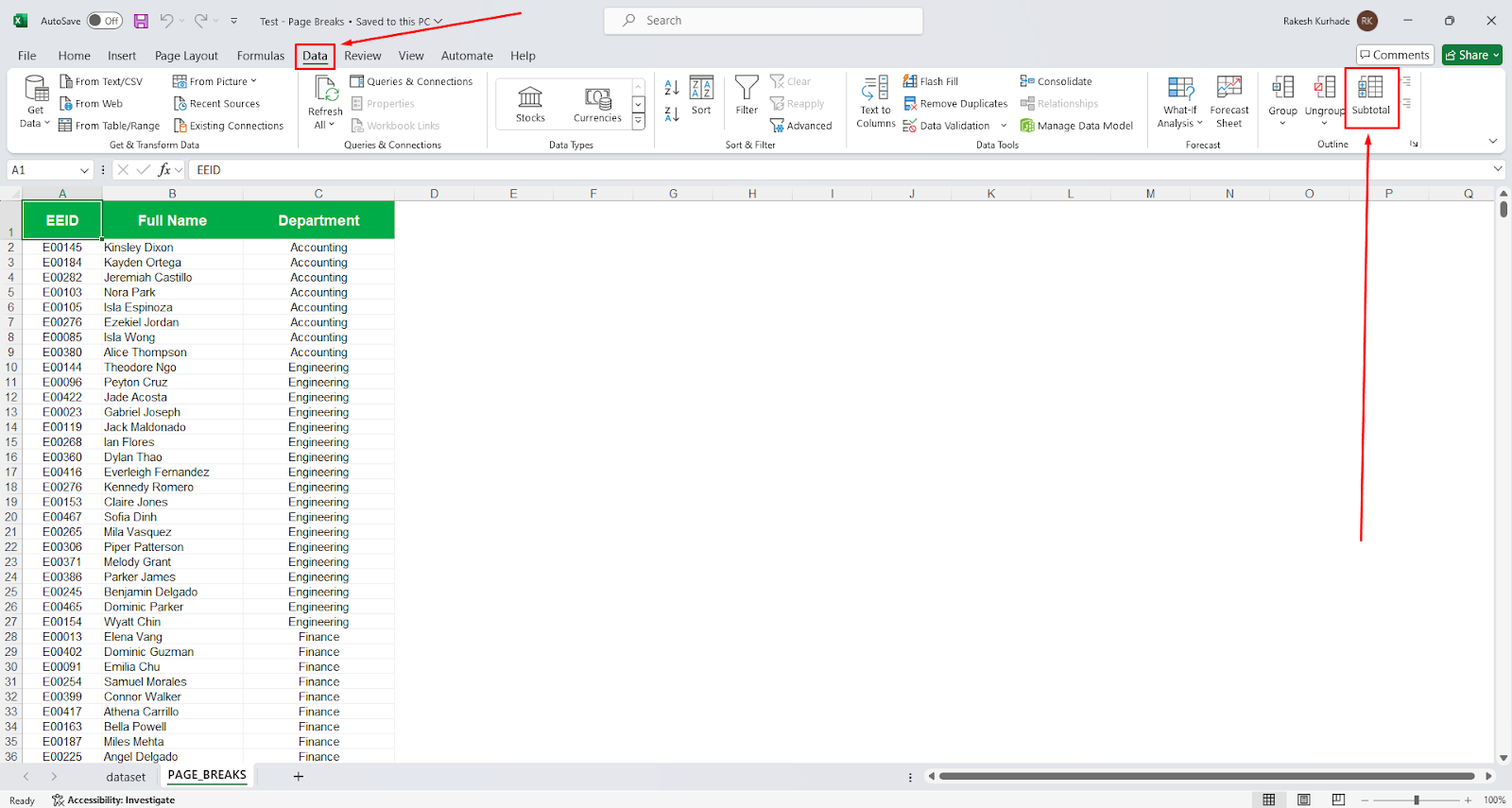The width and height of the screenshot is (1512, 808).
Task: Open Manage Data Model
Action: click(x=1076, y=126)
